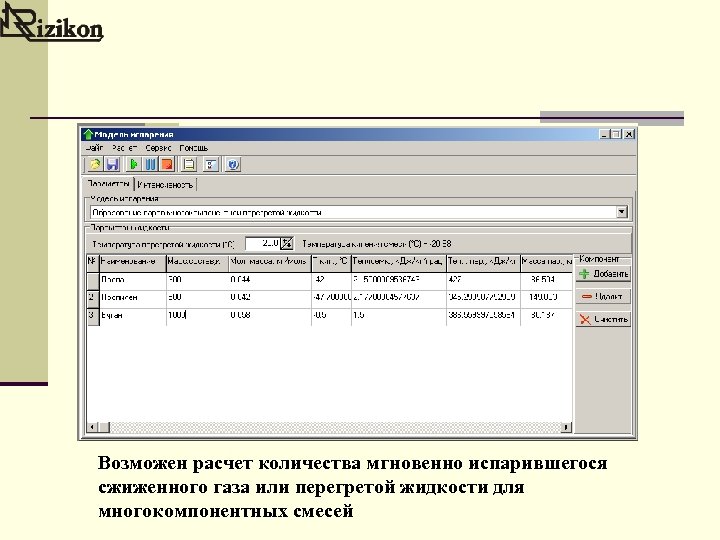Click the mass cell 500 in first row

click(197, 281)
